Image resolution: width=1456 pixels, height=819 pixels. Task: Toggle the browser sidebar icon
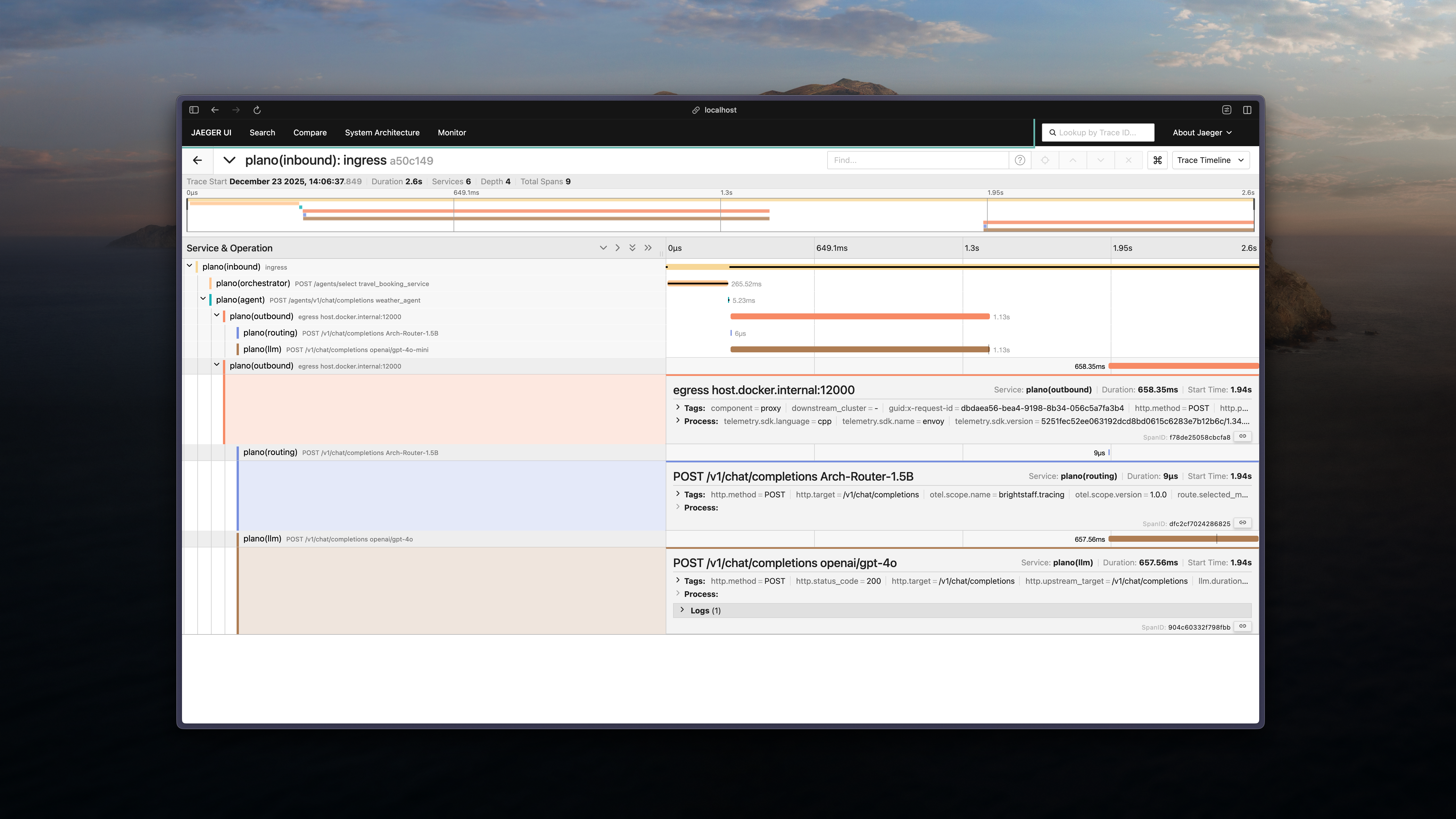tap(194, 110)
